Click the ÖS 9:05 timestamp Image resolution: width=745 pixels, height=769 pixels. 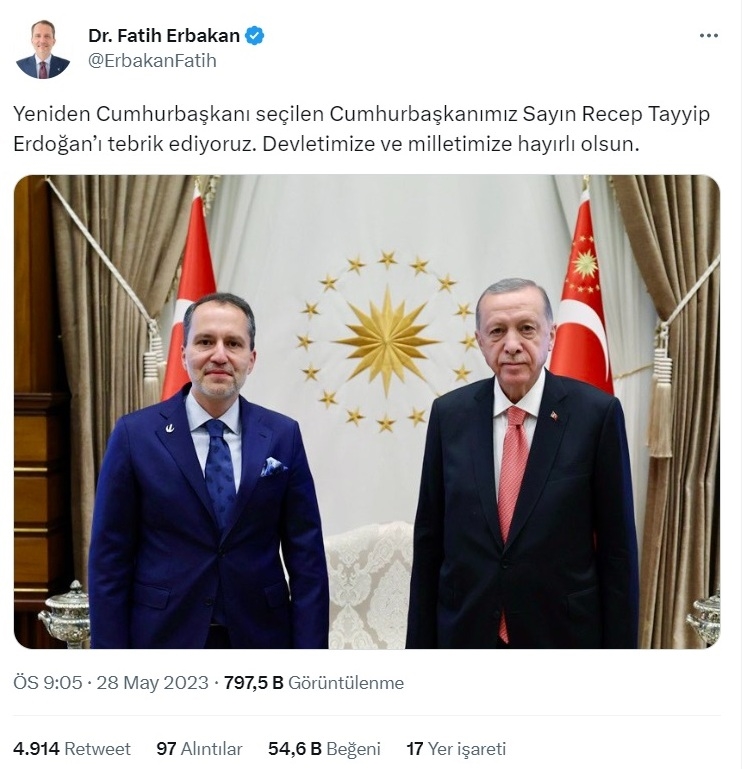tap(48, 683)
